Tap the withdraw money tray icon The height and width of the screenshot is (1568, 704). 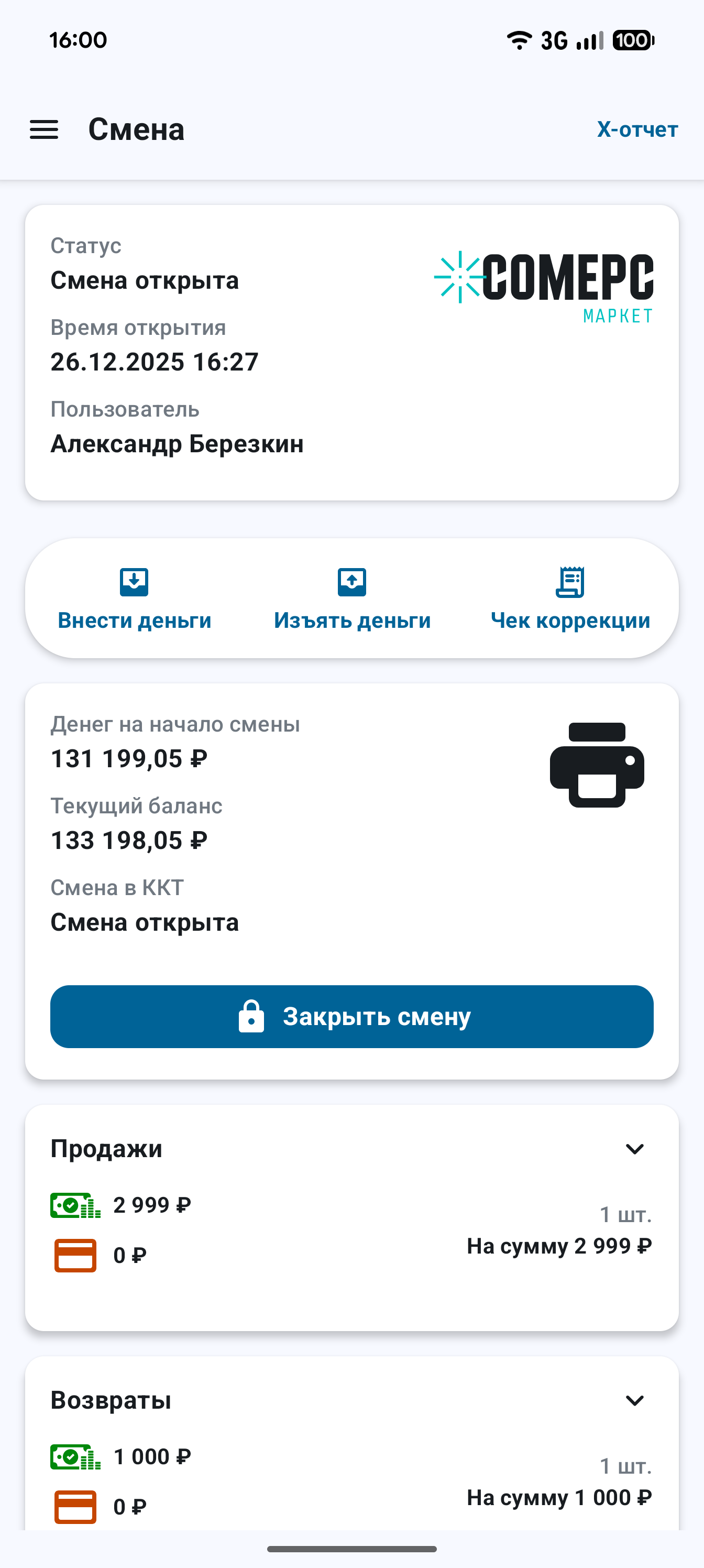click(351, 582)
